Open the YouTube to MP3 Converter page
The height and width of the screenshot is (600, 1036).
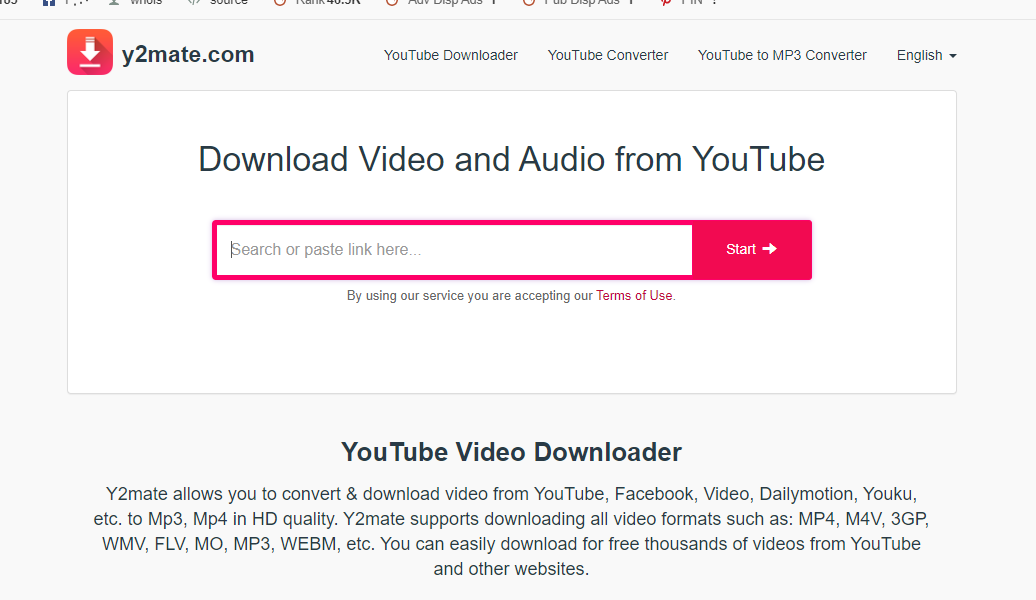(782, 55)
